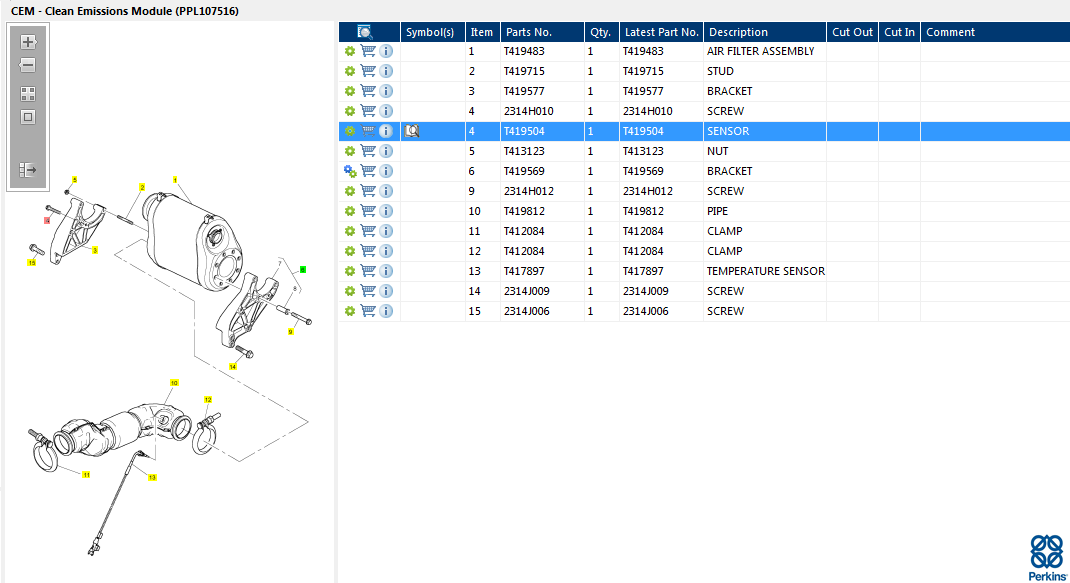Image resolution: width=1070 pixels, height=583 pixels.
Task: Sort by the Description column header
Action: (x=765, y=32)
